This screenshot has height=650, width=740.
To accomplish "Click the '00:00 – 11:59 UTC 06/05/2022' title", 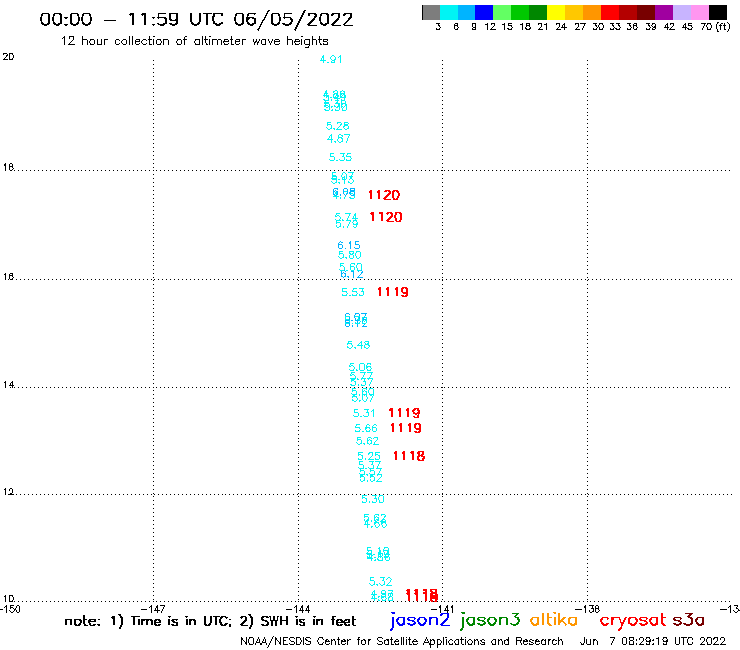I will [196, 20].
